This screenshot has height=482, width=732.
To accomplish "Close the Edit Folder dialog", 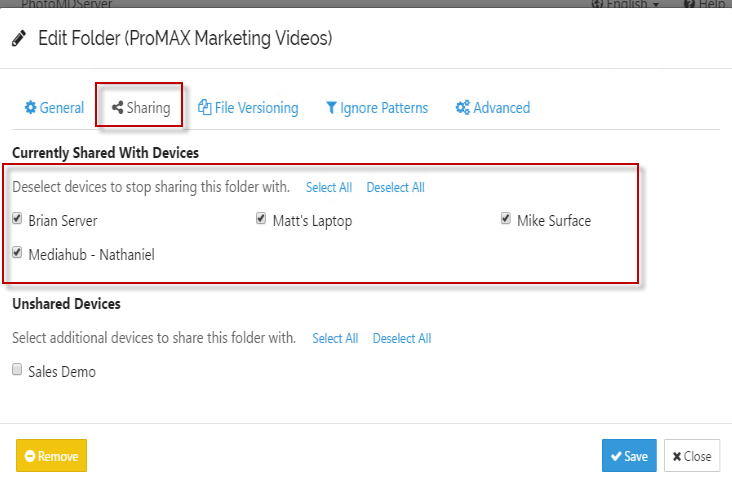I will click(x=692, y=455).
